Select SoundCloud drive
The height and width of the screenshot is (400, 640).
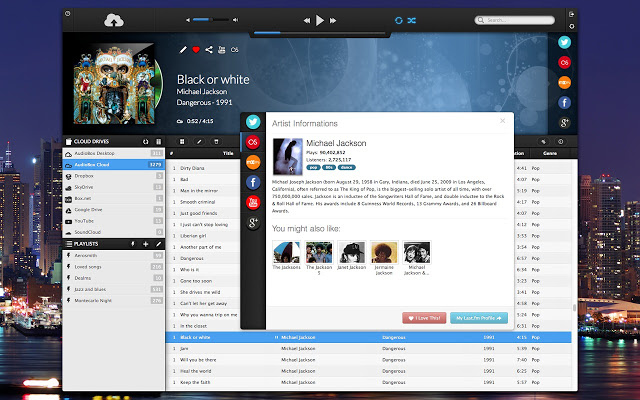click(x=114, y=232)
